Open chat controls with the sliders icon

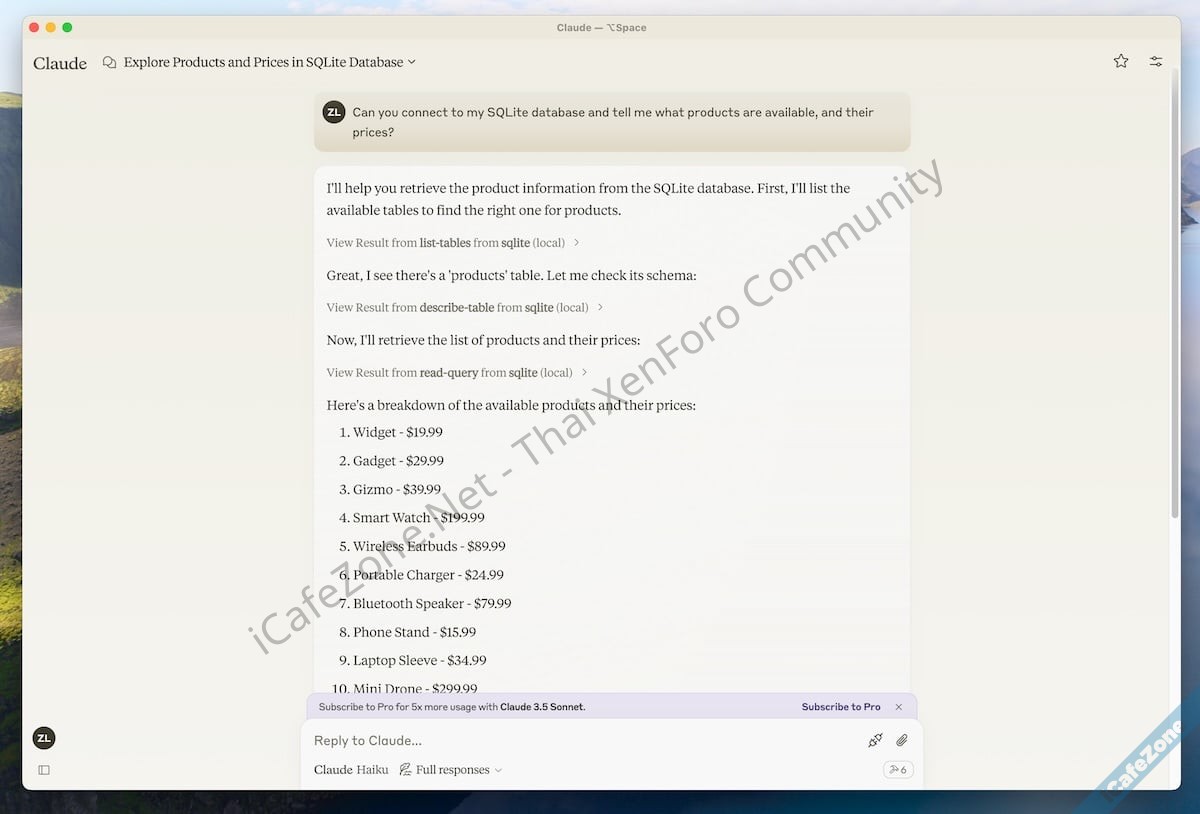click(x=1155, y=61)
